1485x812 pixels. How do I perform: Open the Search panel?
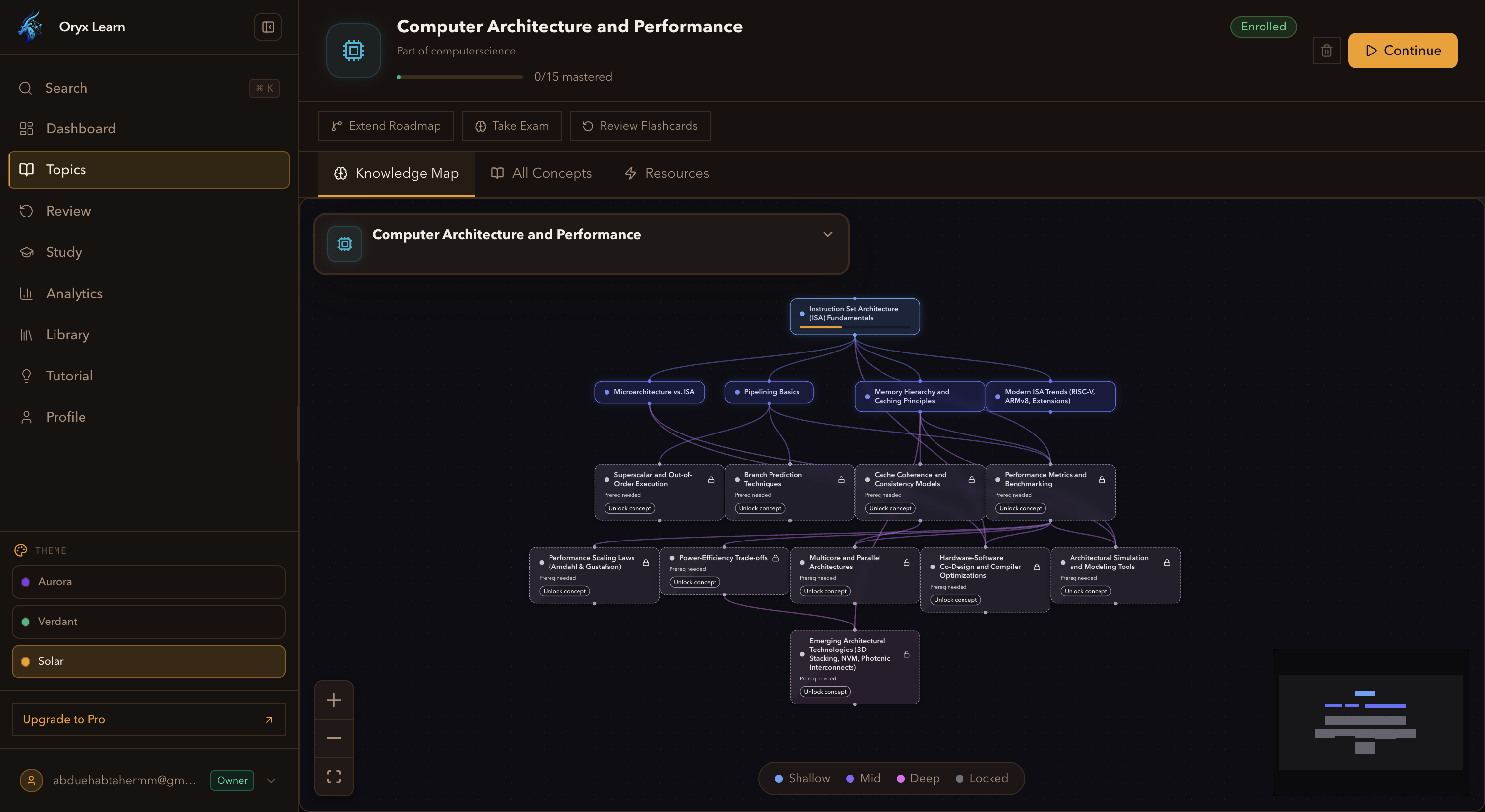coord(66,87)
